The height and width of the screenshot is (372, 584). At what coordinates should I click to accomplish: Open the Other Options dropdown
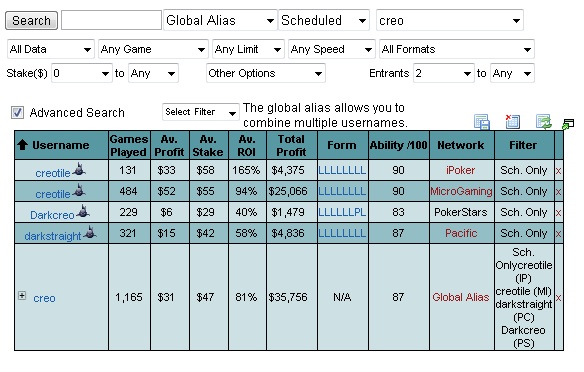pyautogui.click(x=266, y=73)
